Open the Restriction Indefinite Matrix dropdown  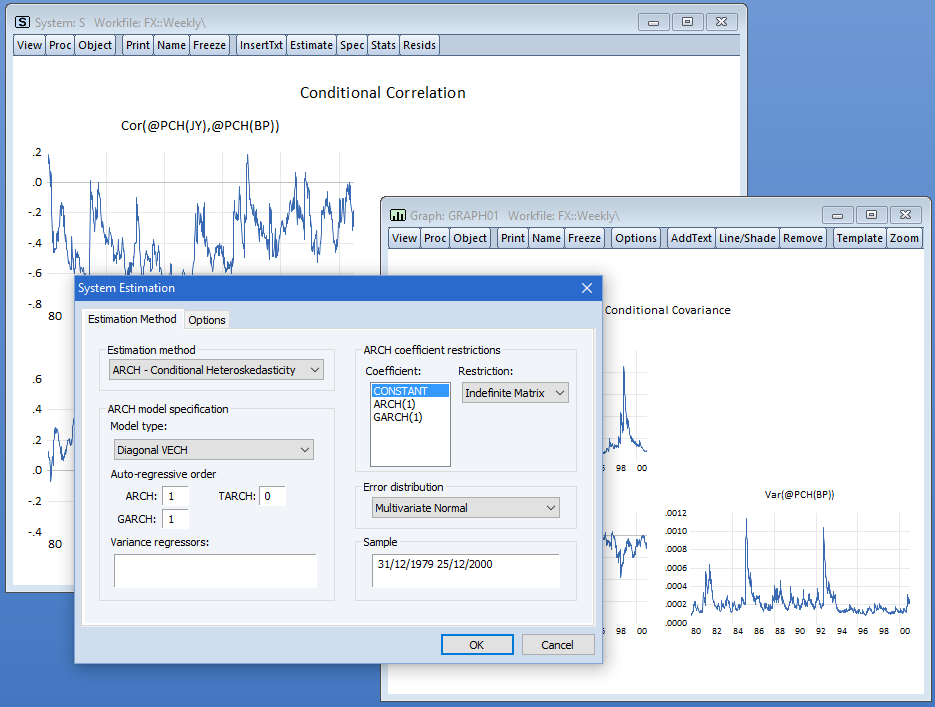point(515,393)
